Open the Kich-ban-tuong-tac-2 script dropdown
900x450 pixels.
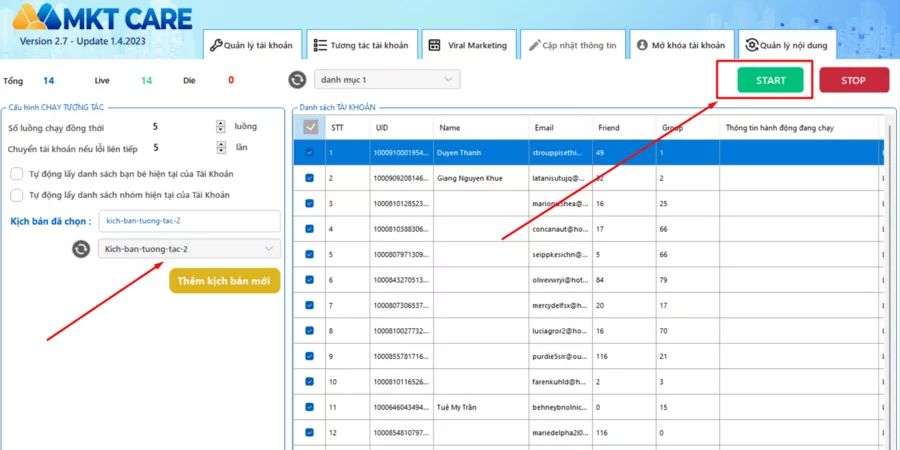coord(189,249)
